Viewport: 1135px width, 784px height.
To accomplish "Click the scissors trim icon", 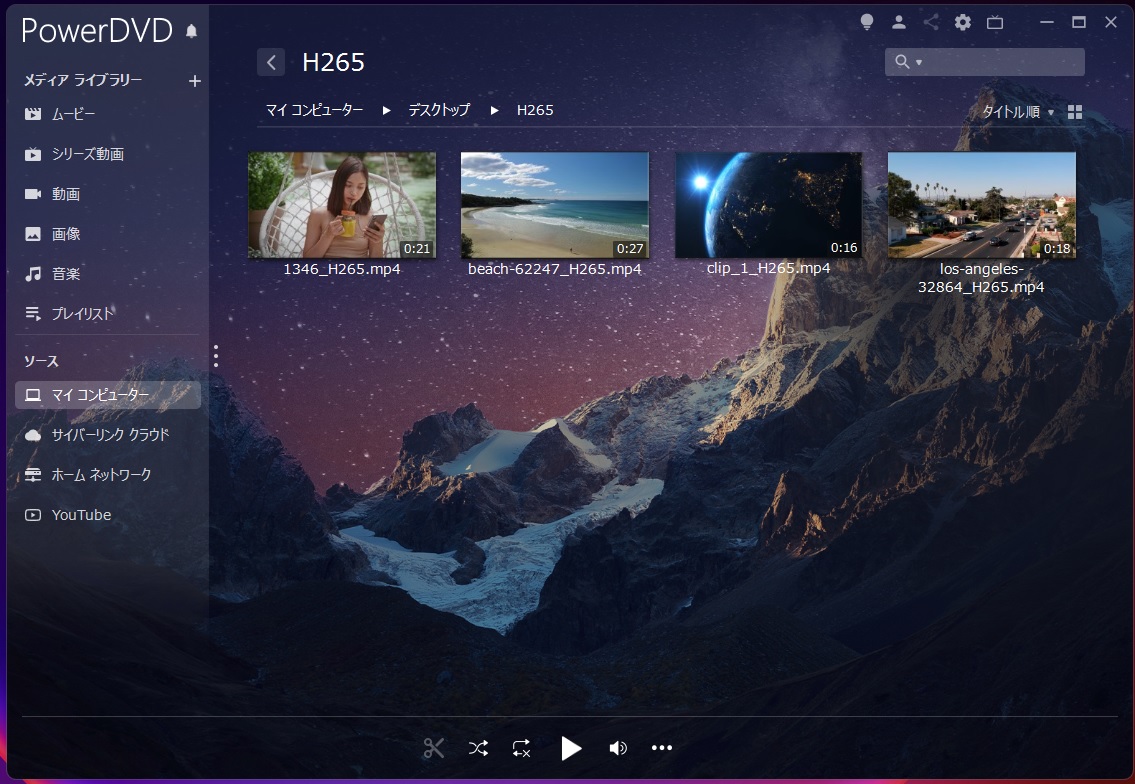I will [433, 748].
